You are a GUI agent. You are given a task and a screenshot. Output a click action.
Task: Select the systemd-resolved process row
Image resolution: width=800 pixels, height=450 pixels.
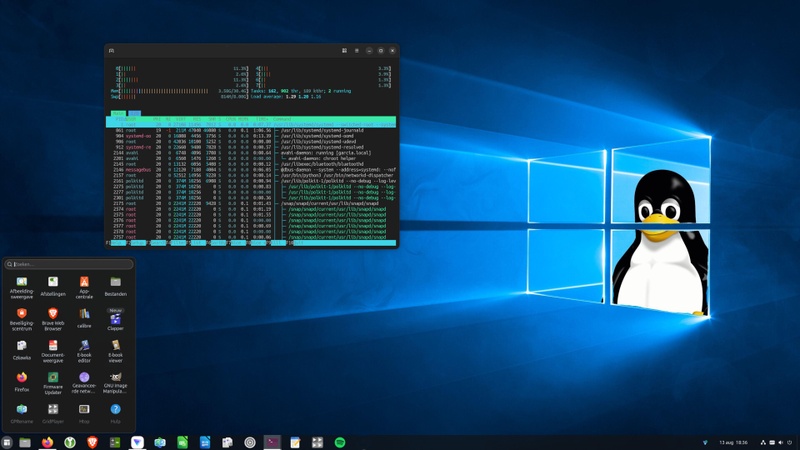(x=251, y=147)
